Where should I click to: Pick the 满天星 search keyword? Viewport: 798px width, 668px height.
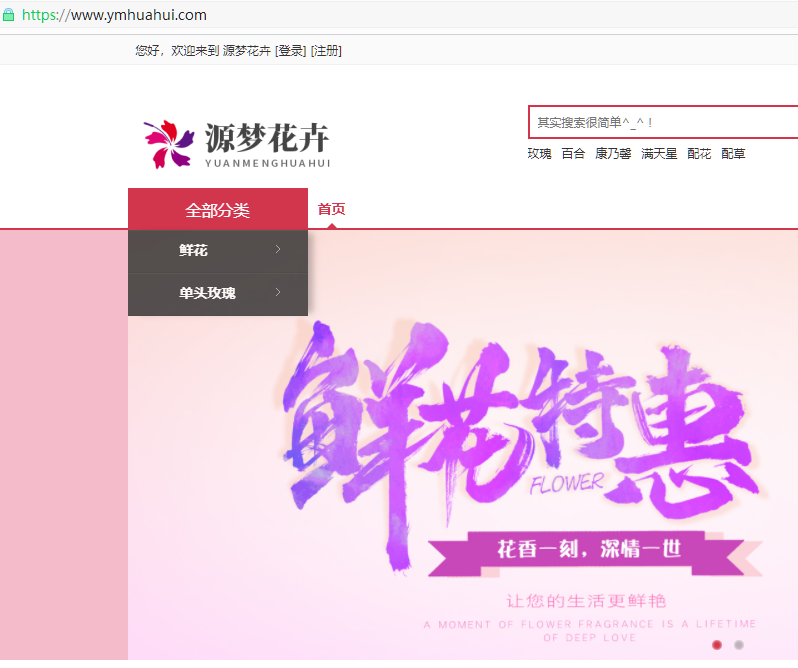click(x=659, y=154)
